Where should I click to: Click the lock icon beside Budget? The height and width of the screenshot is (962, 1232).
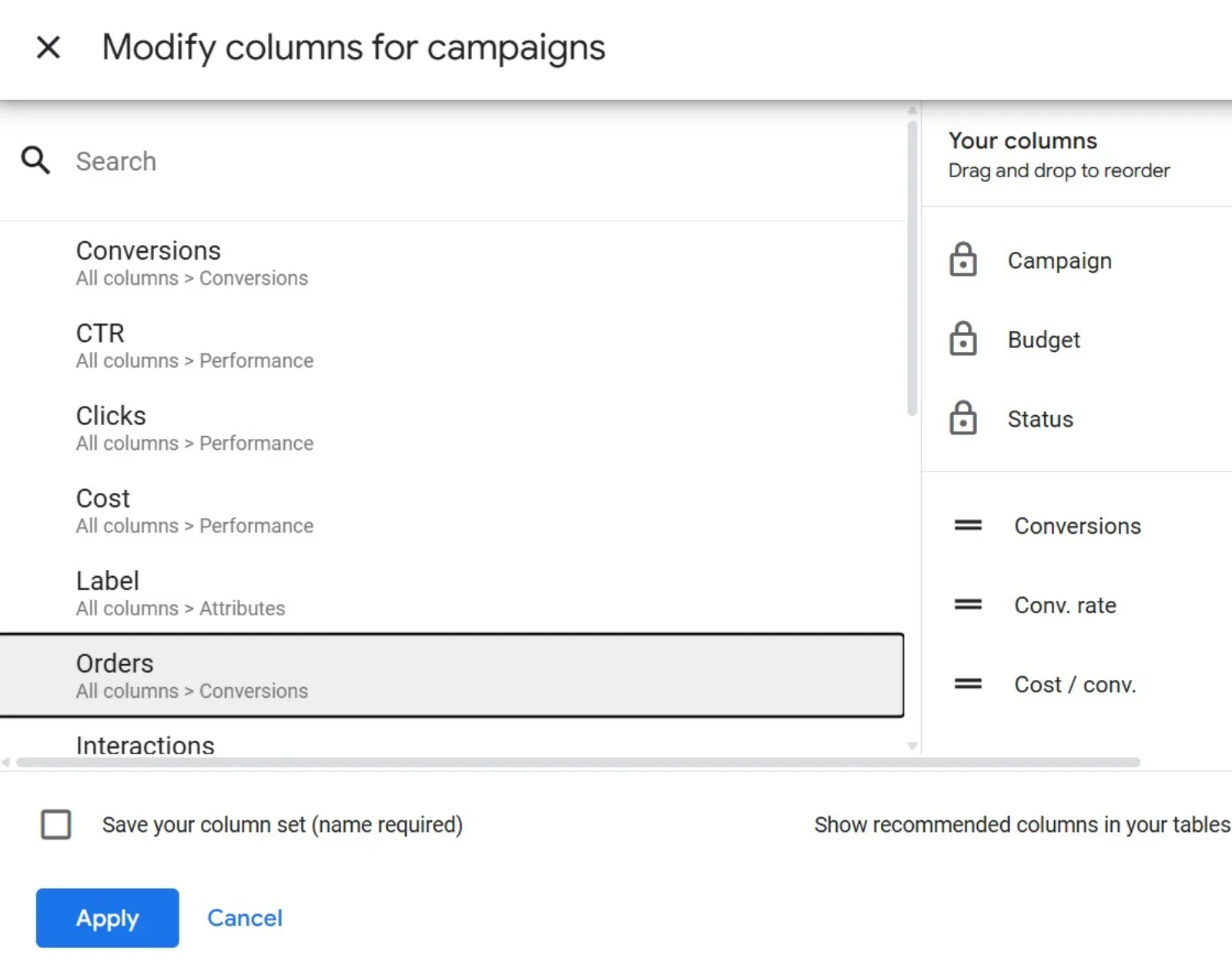[962, 339]
